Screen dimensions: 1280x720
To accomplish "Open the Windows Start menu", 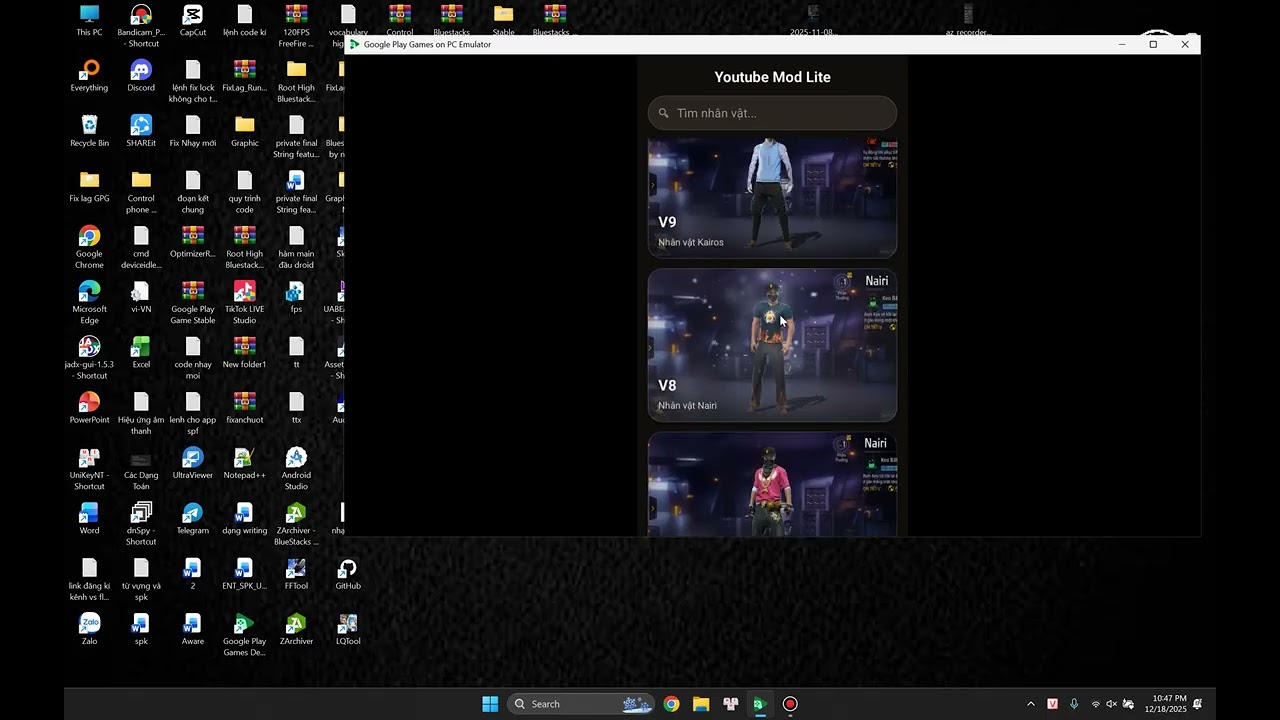I will coord(490,704).
